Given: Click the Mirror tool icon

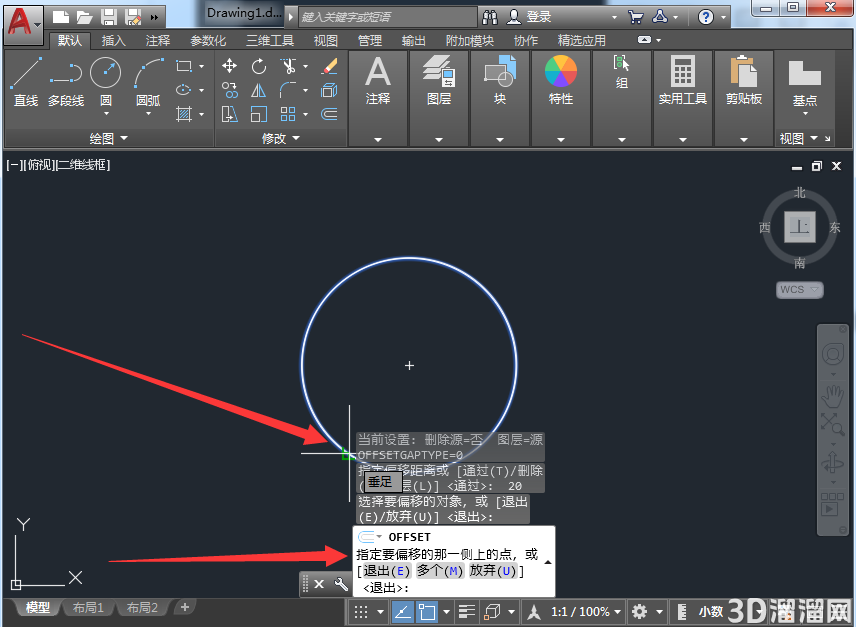Looking at the screenshot, I should [259, 90].
